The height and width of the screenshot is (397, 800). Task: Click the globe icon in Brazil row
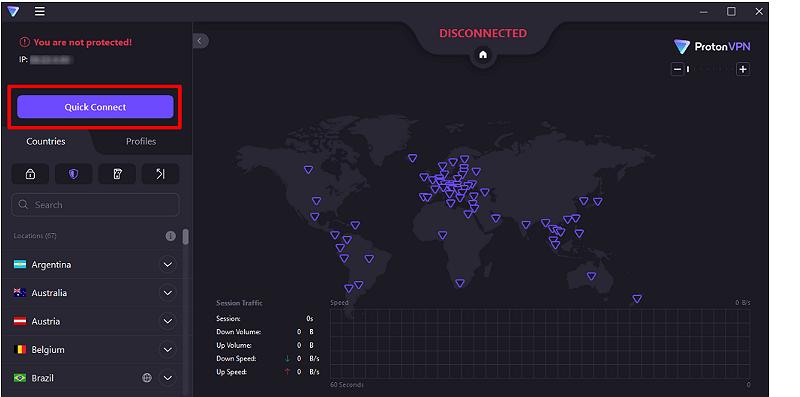point(147,378)
